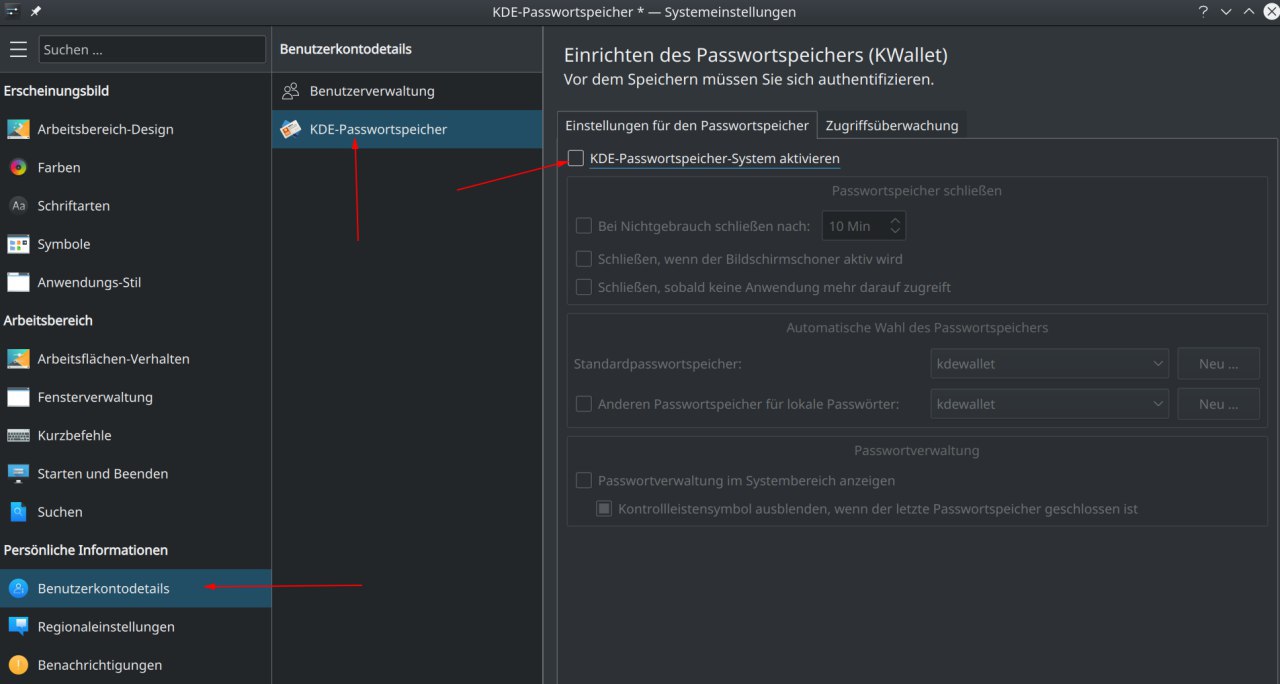Screen dimensions: 1280x684
Task: Click the Kurzbefehle keyboard icon
Action: click(x=18, y=435)
